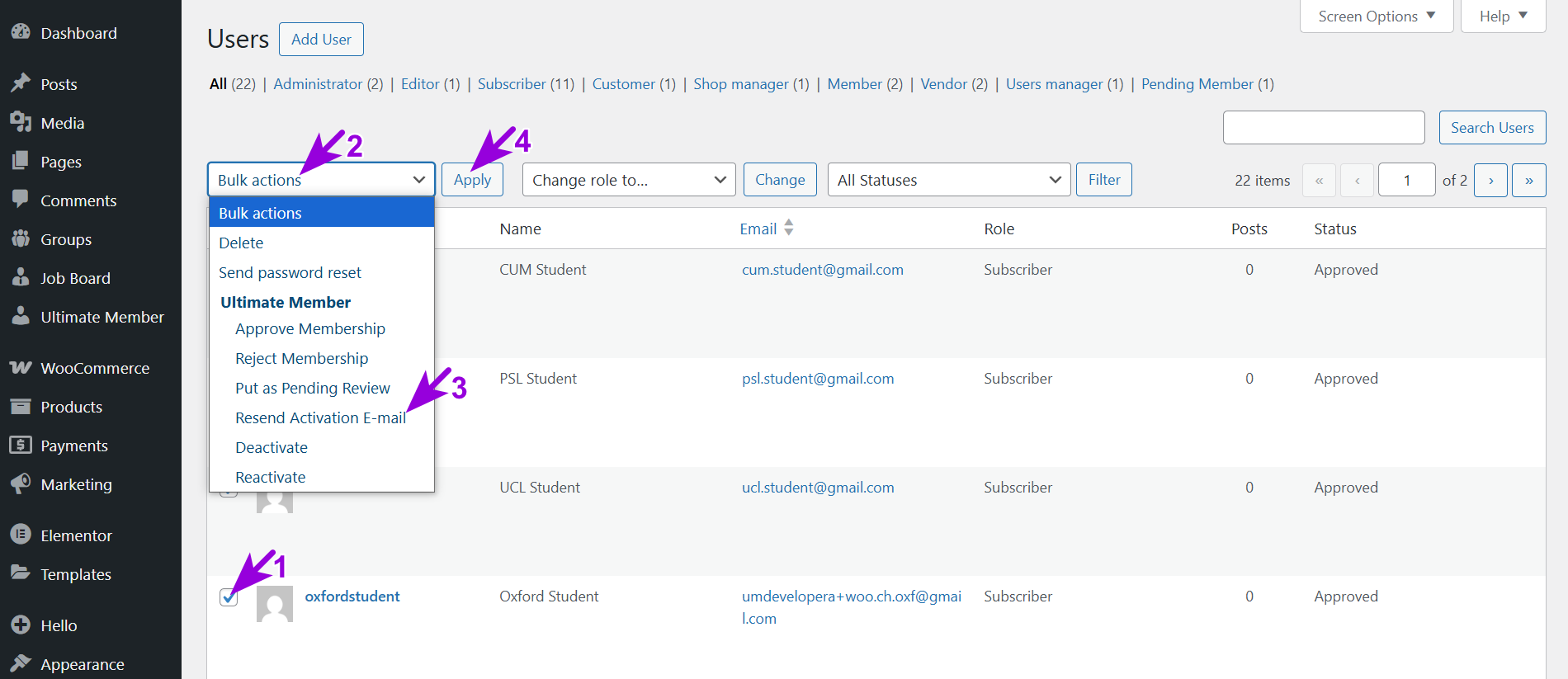Choose Reject Membership option
Viewport: 1568px width, 679px height.
click(322, 358)
